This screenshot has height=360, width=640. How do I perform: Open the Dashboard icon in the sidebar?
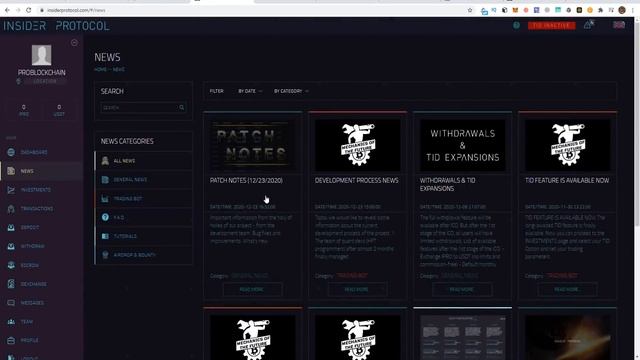click(x=11, y=152)
